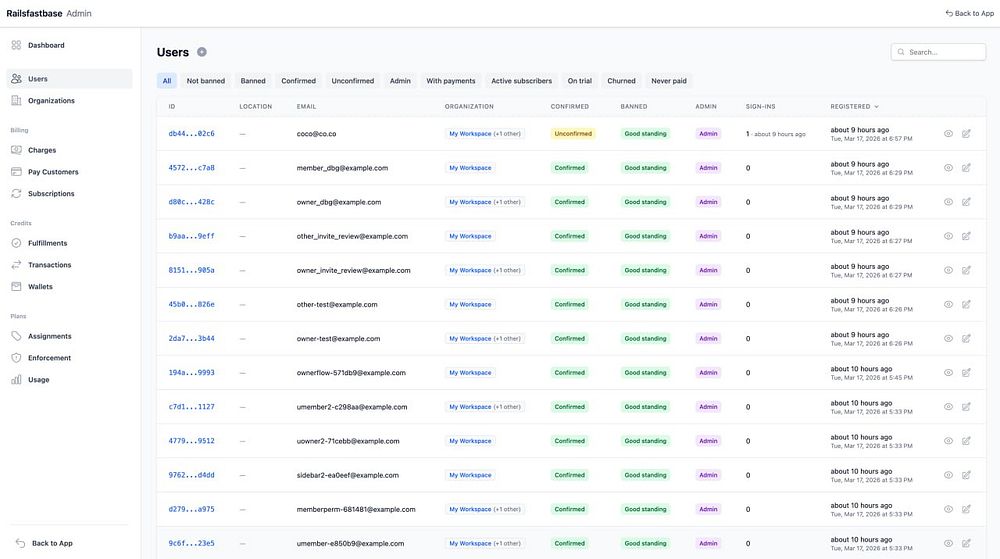Open Assignments tag icon

[17, 337]
